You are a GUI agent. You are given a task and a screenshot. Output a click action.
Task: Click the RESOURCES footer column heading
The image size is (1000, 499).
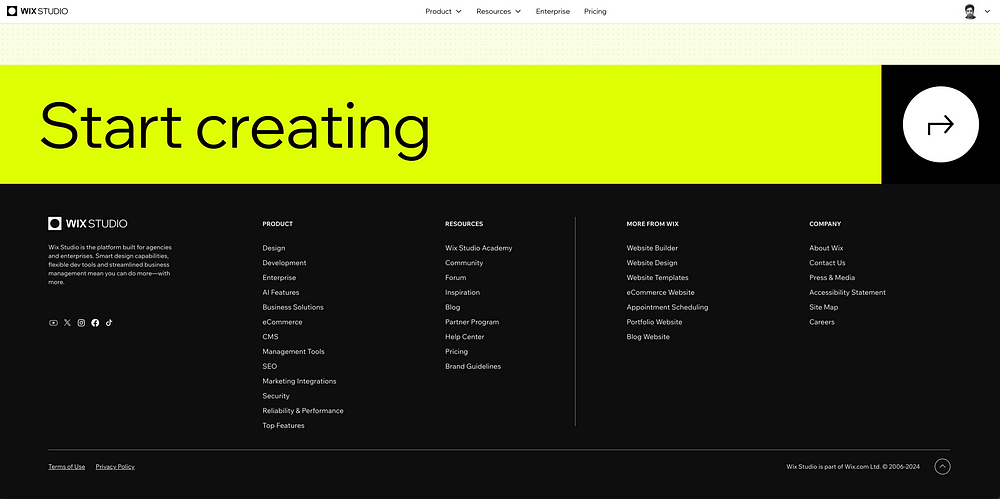tap(464, 224)
